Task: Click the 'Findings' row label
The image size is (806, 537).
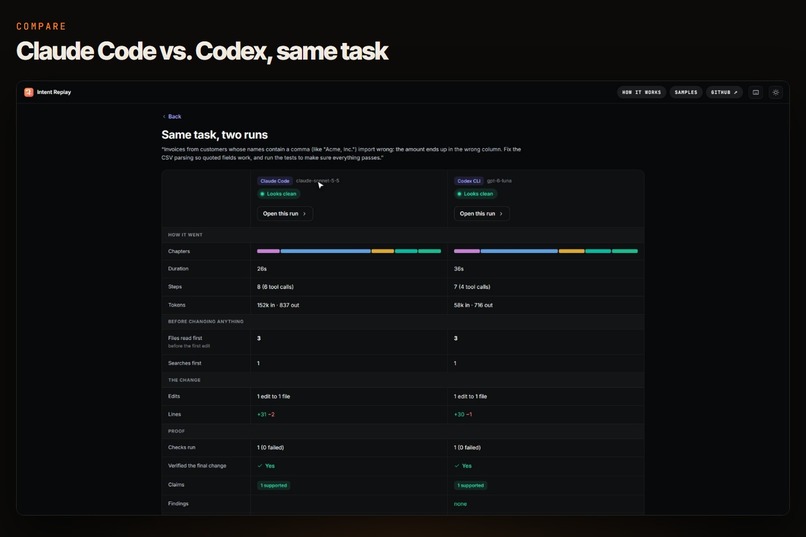Action: coord(178,504)
